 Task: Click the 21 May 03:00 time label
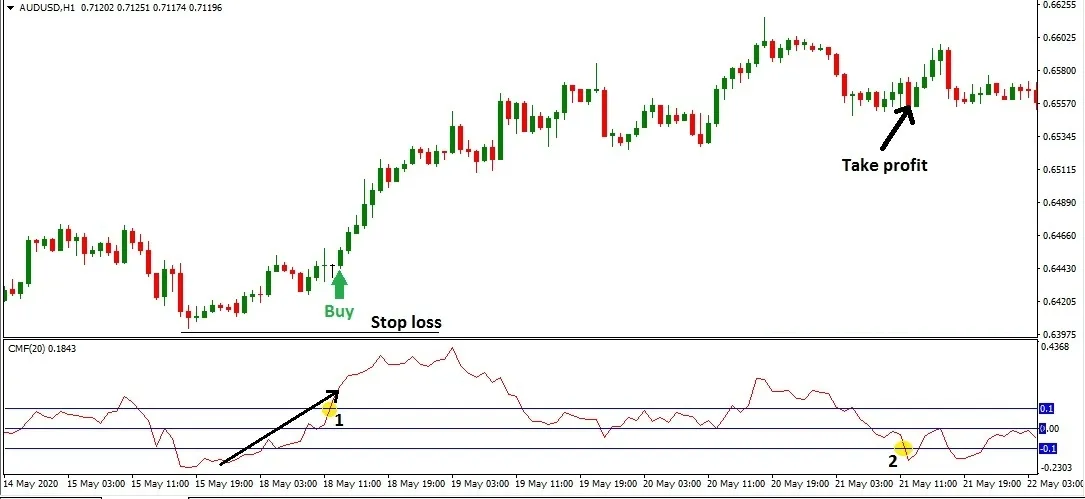coord(866,482)
